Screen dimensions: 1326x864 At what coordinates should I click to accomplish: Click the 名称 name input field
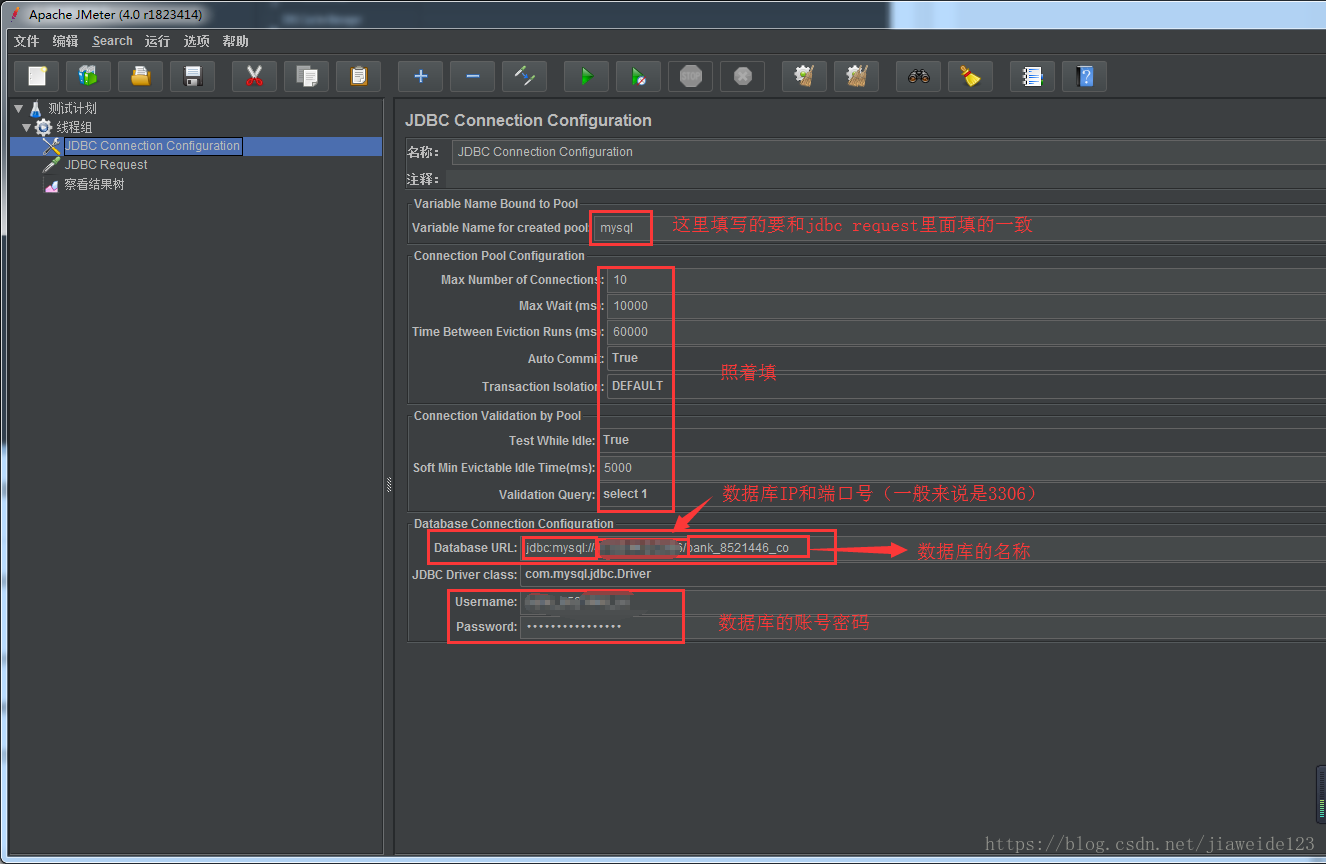point(888,152)
